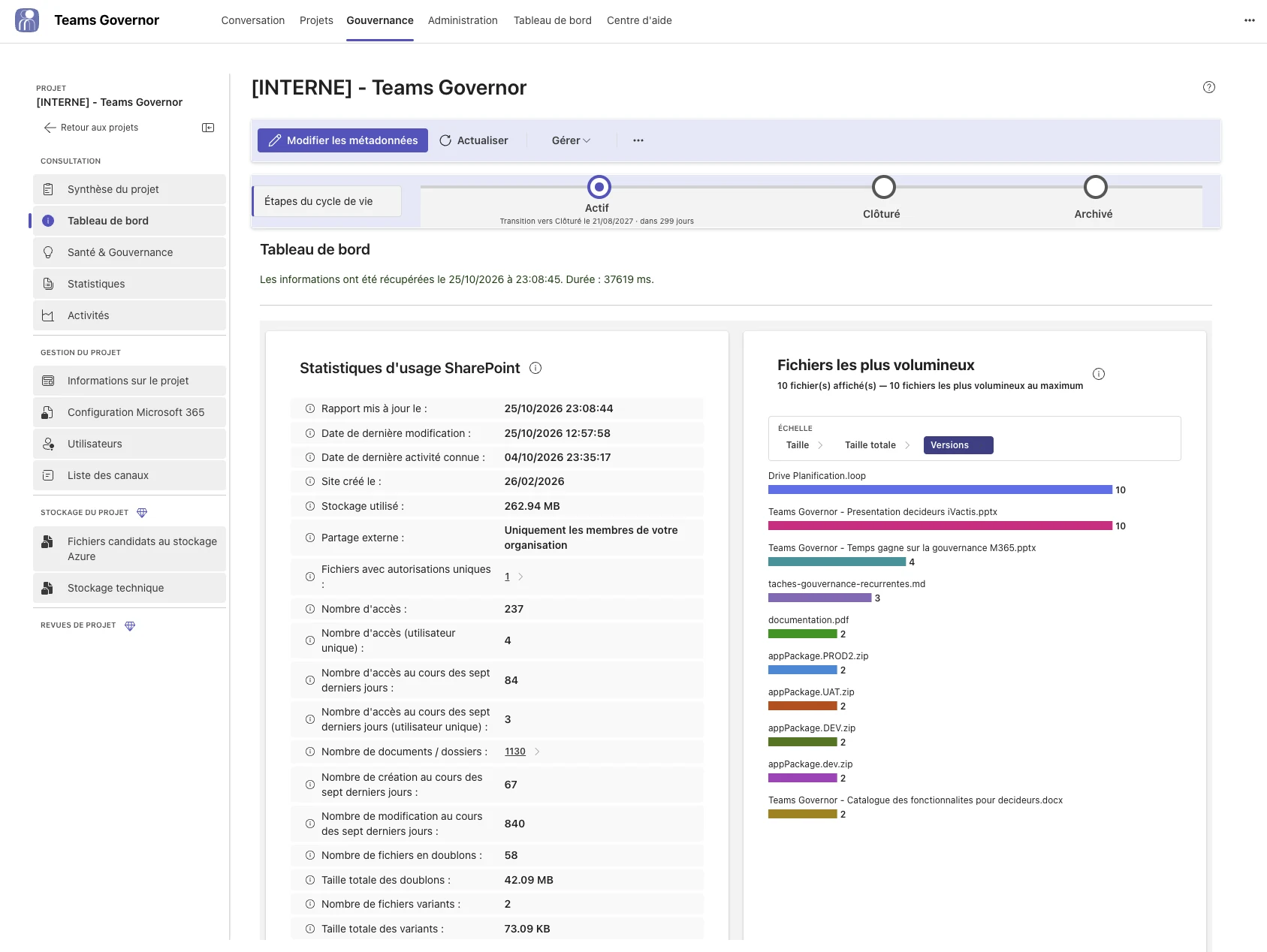This screenshot has height=952, width=1267.
Task: Open toolbar overflow ellipsis next to Gérer
Action: click(638, 140)
